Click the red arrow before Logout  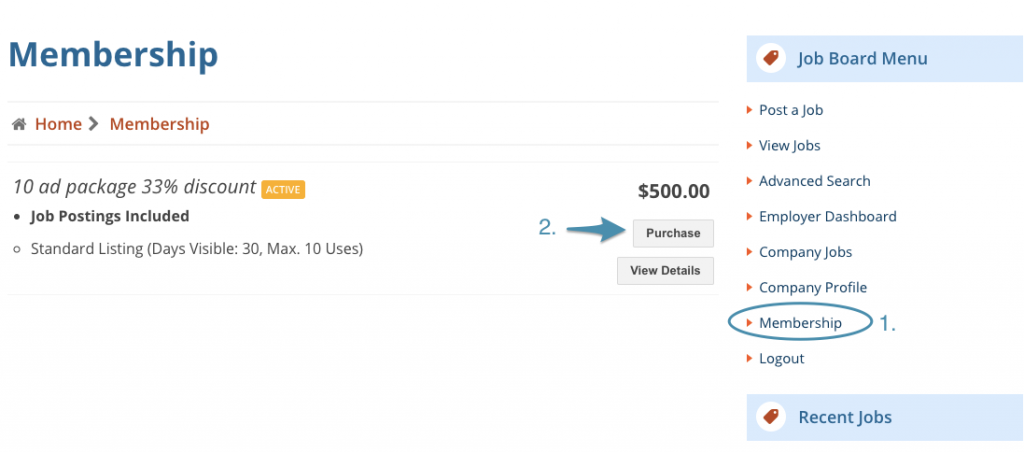[750, 358]
